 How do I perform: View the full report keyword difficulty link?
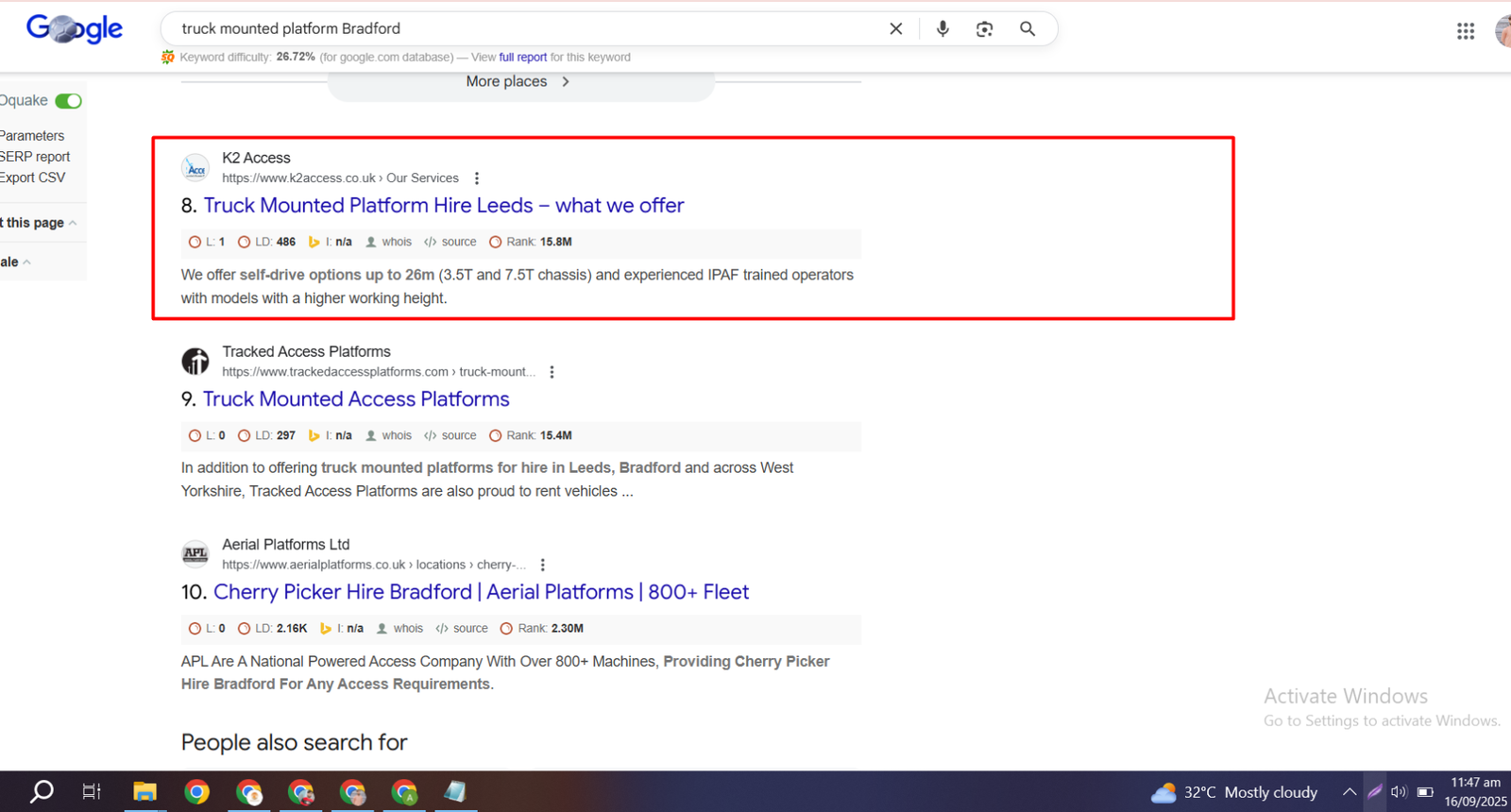click(x=522, y=58)
